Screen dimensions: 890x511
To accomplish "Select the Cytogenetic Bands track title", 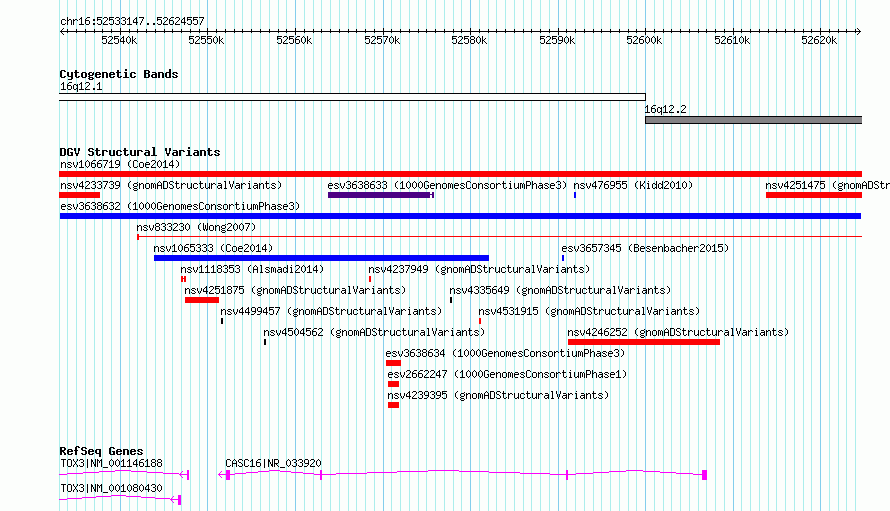I will coord(119,74).
